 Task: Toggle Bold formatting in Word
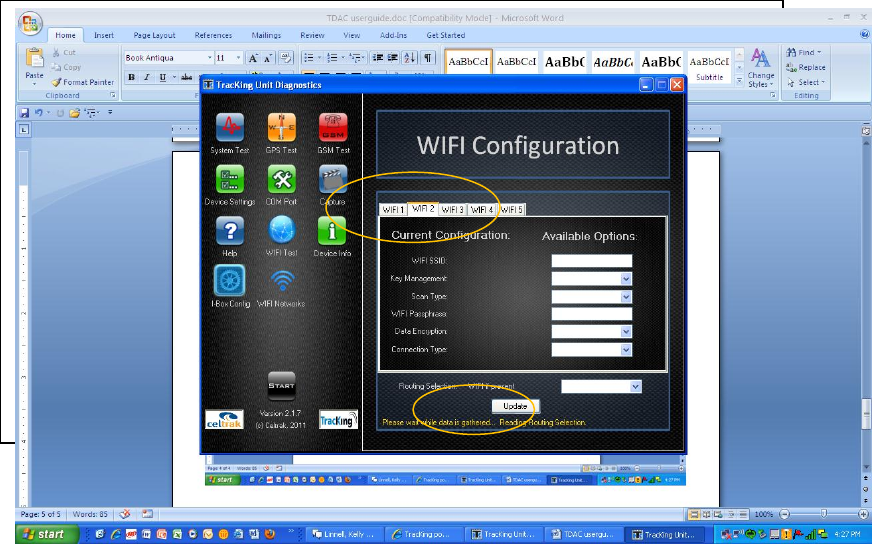point(132,77)
